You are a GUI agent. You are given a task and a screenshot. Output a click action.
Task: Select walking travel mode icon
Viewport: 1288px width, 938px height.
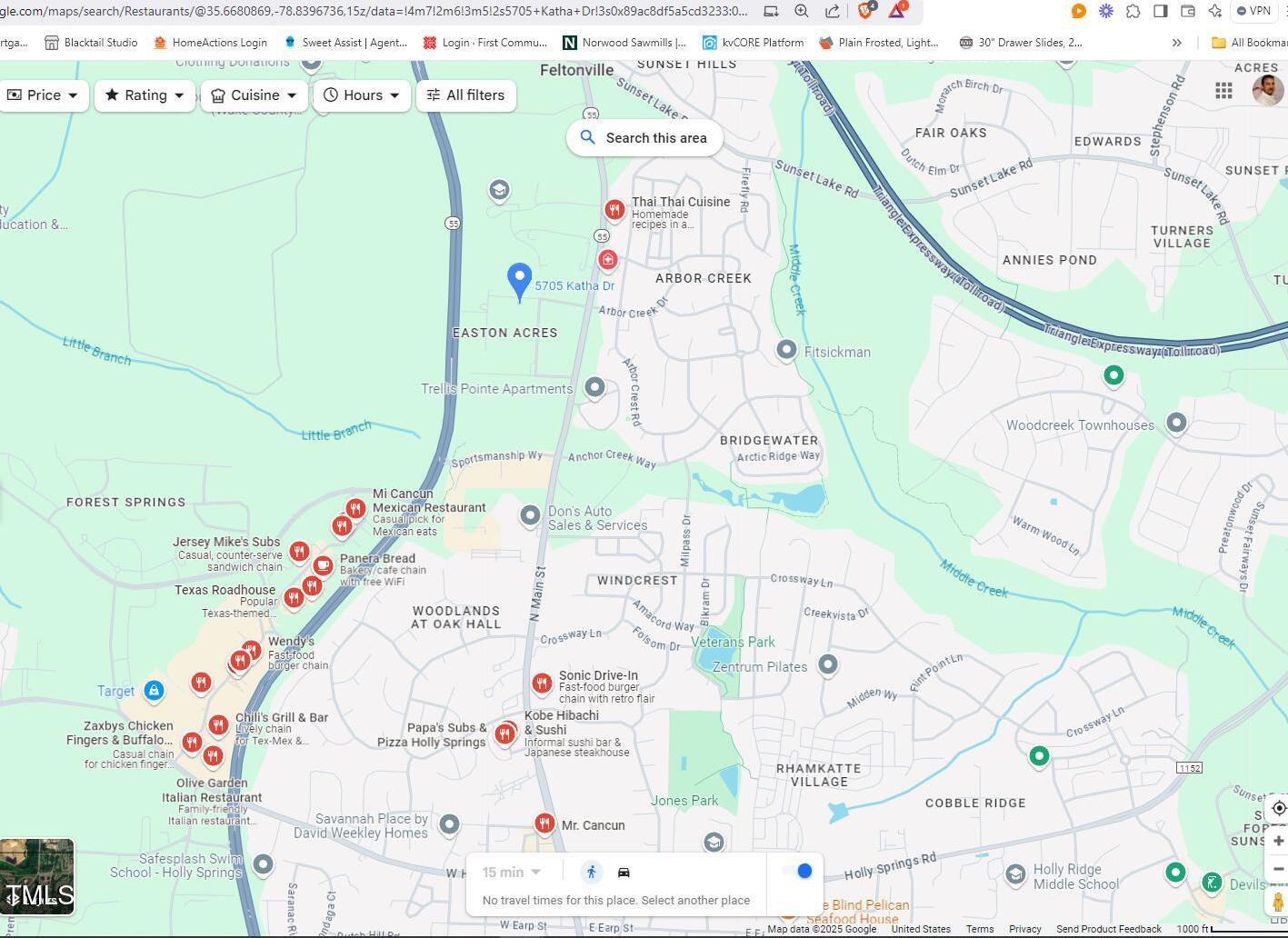(591, 873)
